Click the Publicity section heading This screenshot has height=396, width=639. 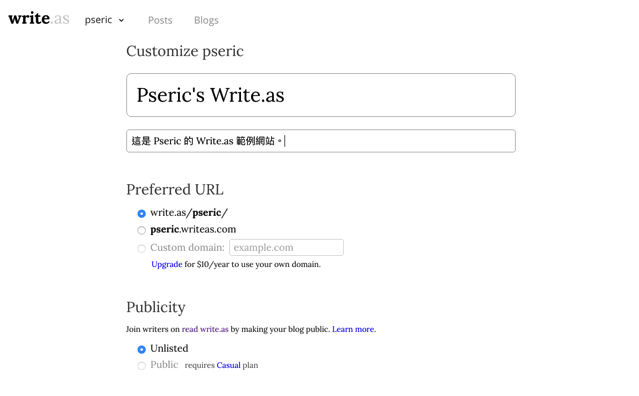coord(156,307)
